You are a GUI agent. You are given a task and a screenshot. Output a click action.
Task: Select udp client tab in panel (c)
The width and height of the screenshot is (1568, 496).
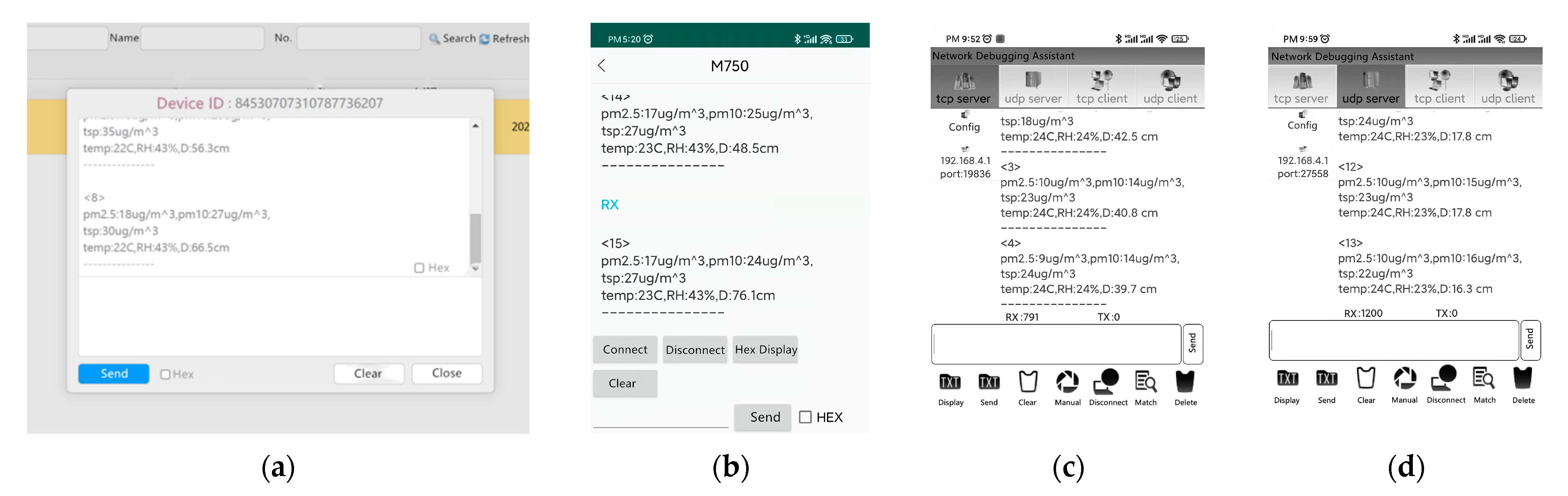click(x=1170, y=87)
